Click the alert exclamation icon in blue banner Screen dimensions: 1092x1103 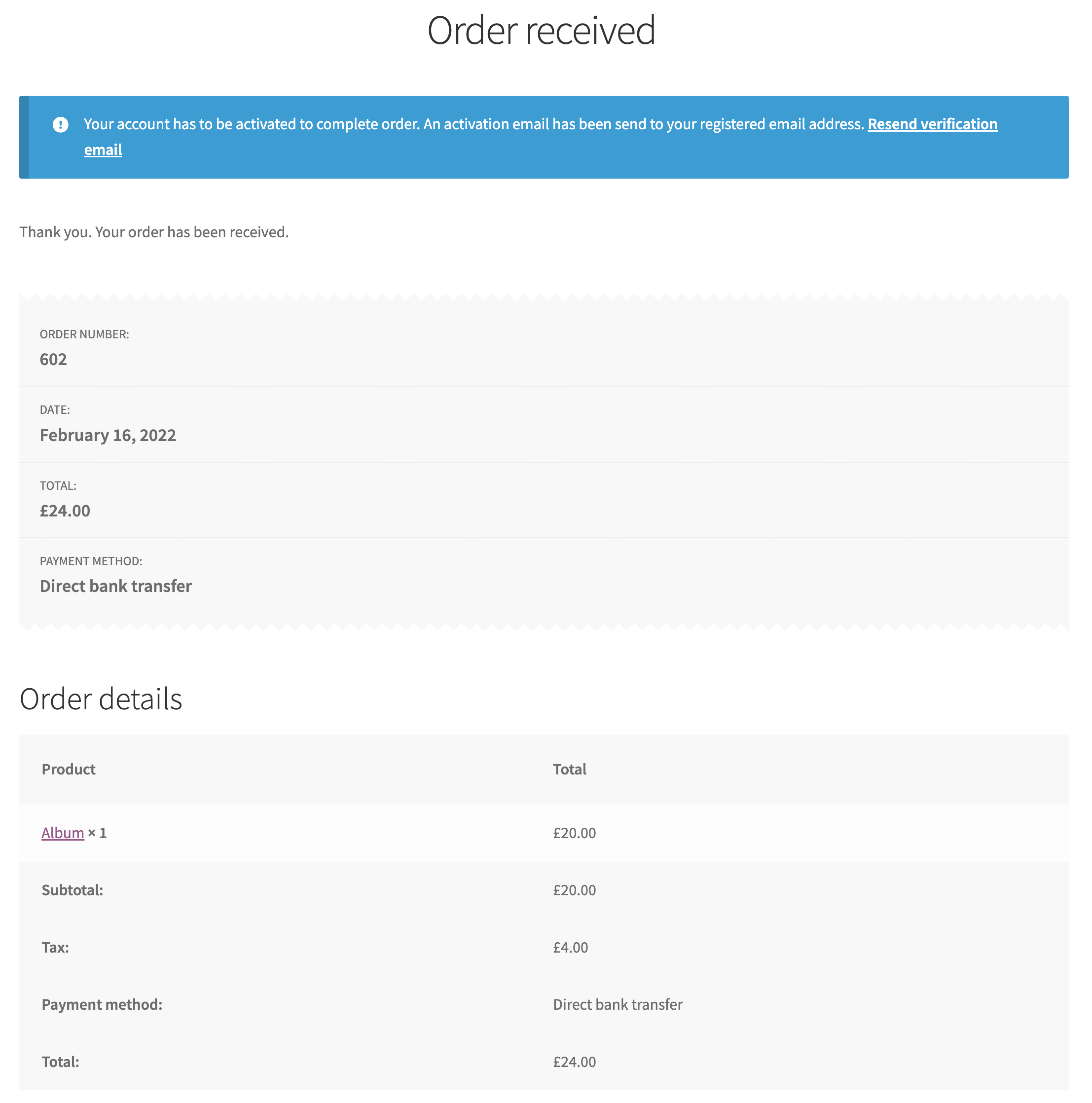(61, 124)
